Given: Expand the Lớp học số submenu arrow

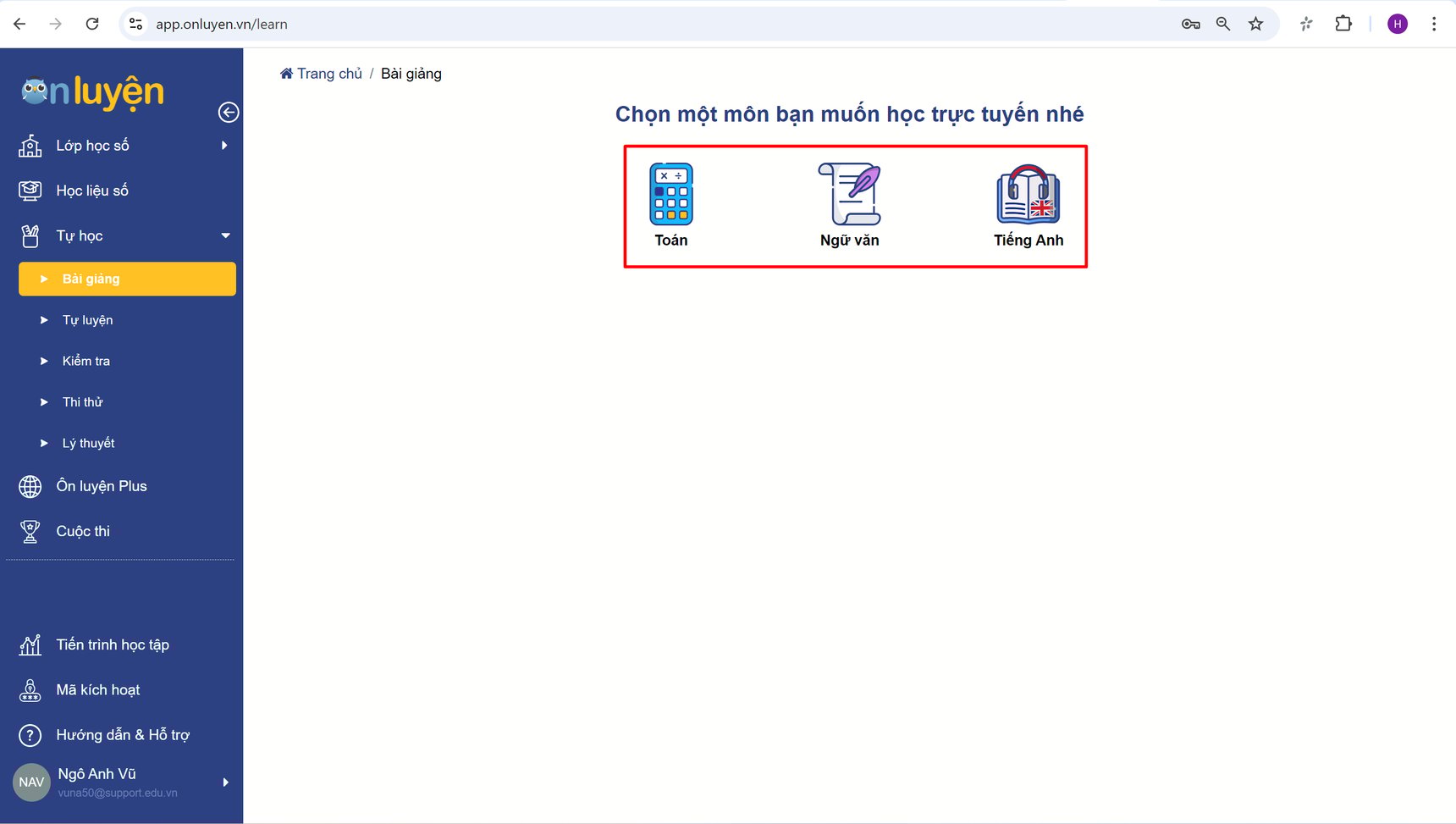Looking at the screenshot, I should pos(224,146).
